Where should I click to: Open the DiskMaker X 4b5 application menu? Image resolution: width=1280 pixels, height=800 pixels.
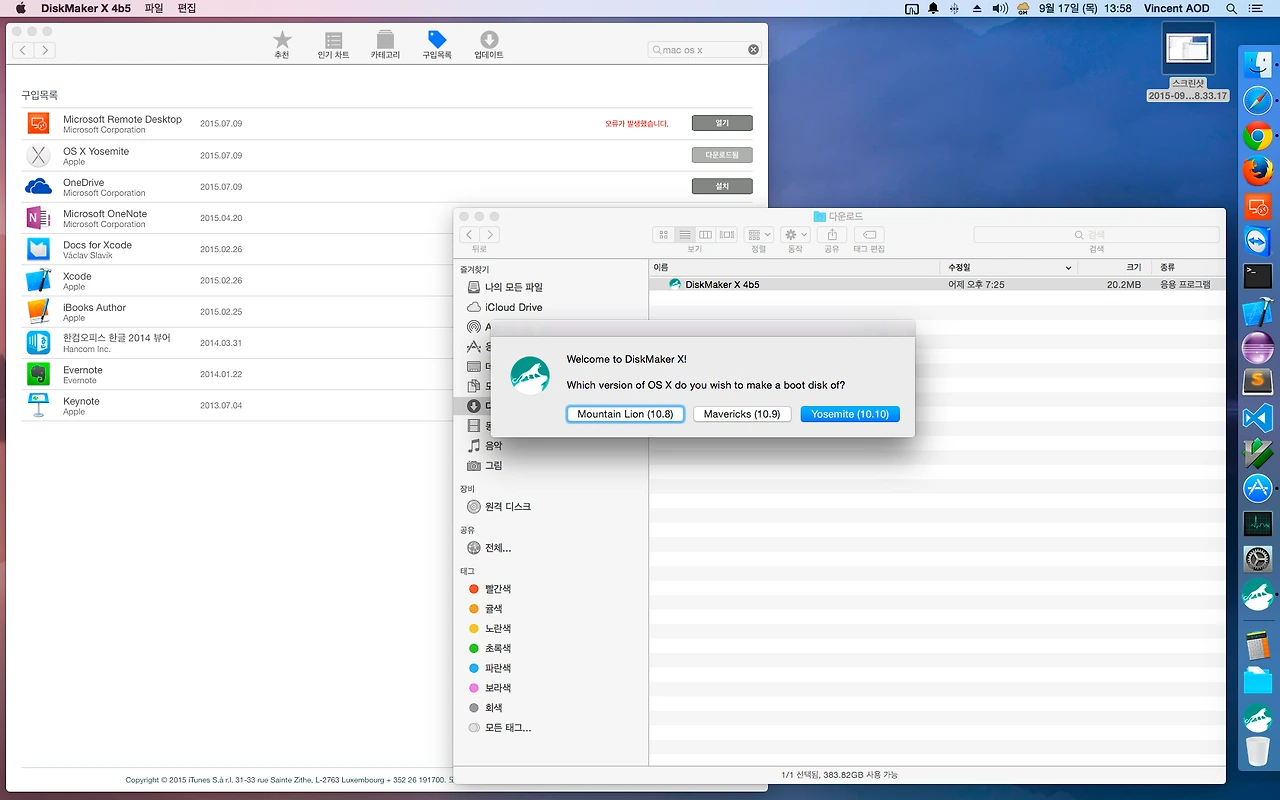[x=87, y=8]
